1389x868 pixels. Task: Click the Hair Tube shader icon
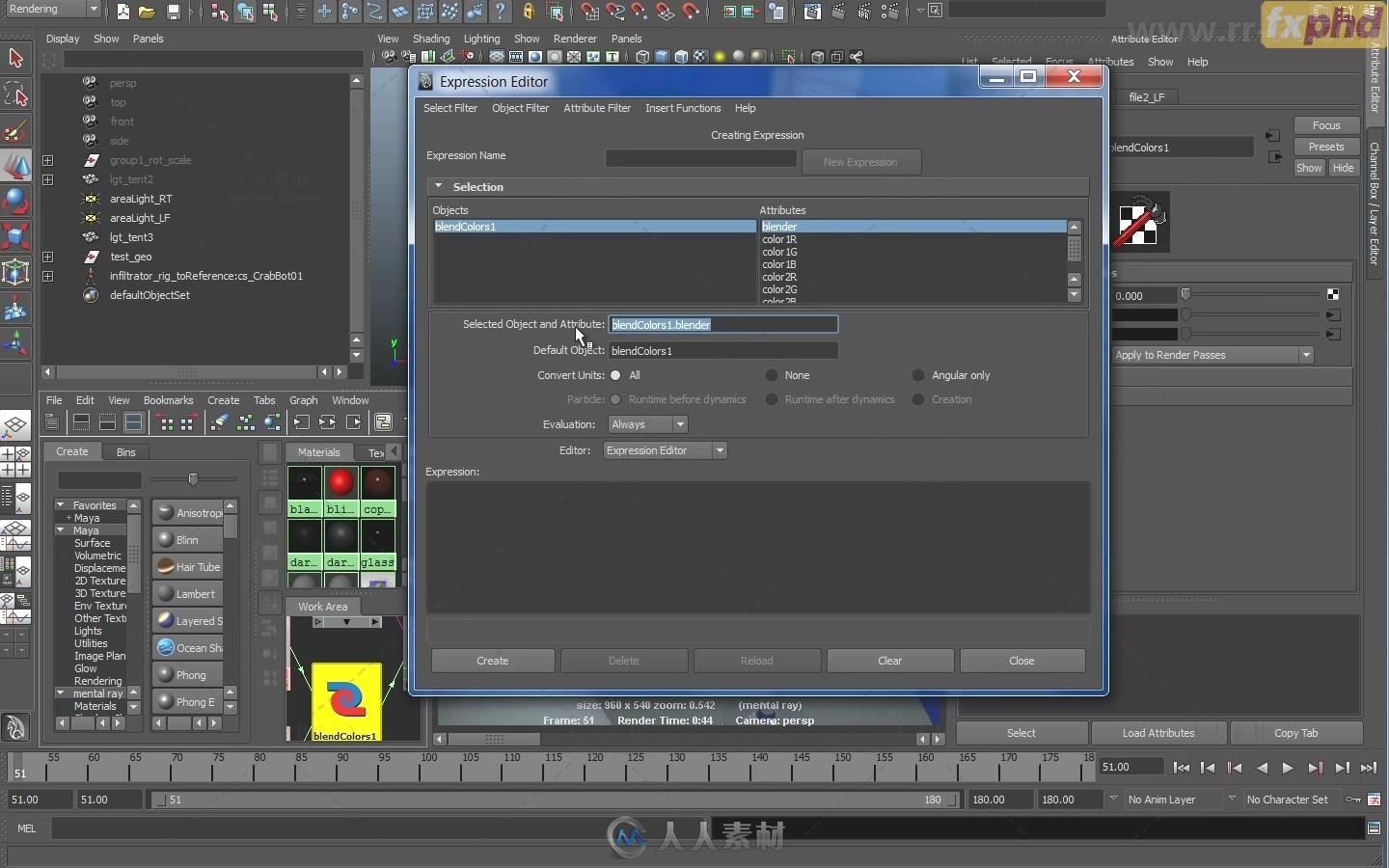tap(166, 567)
